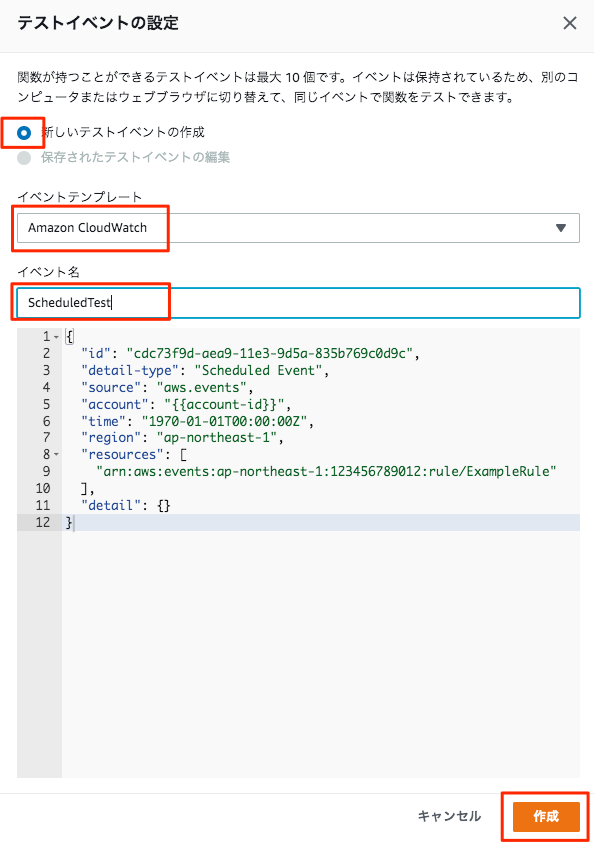Screen dimensions: 594x842
Task: Click line number 12 in the gutter
Action: coord(42,522)
